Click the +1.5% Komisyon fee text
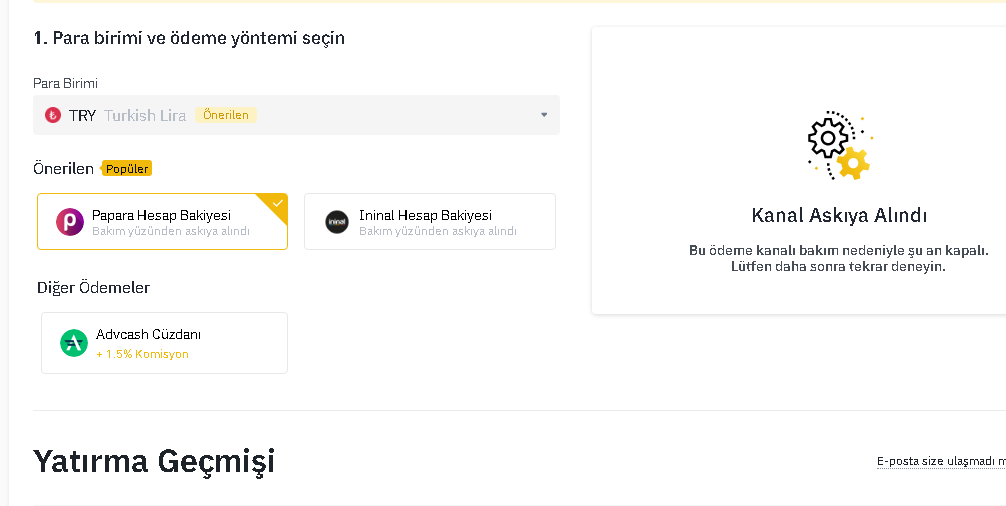The width and height of the screenshot is (1006, 506). coord(142,354)
